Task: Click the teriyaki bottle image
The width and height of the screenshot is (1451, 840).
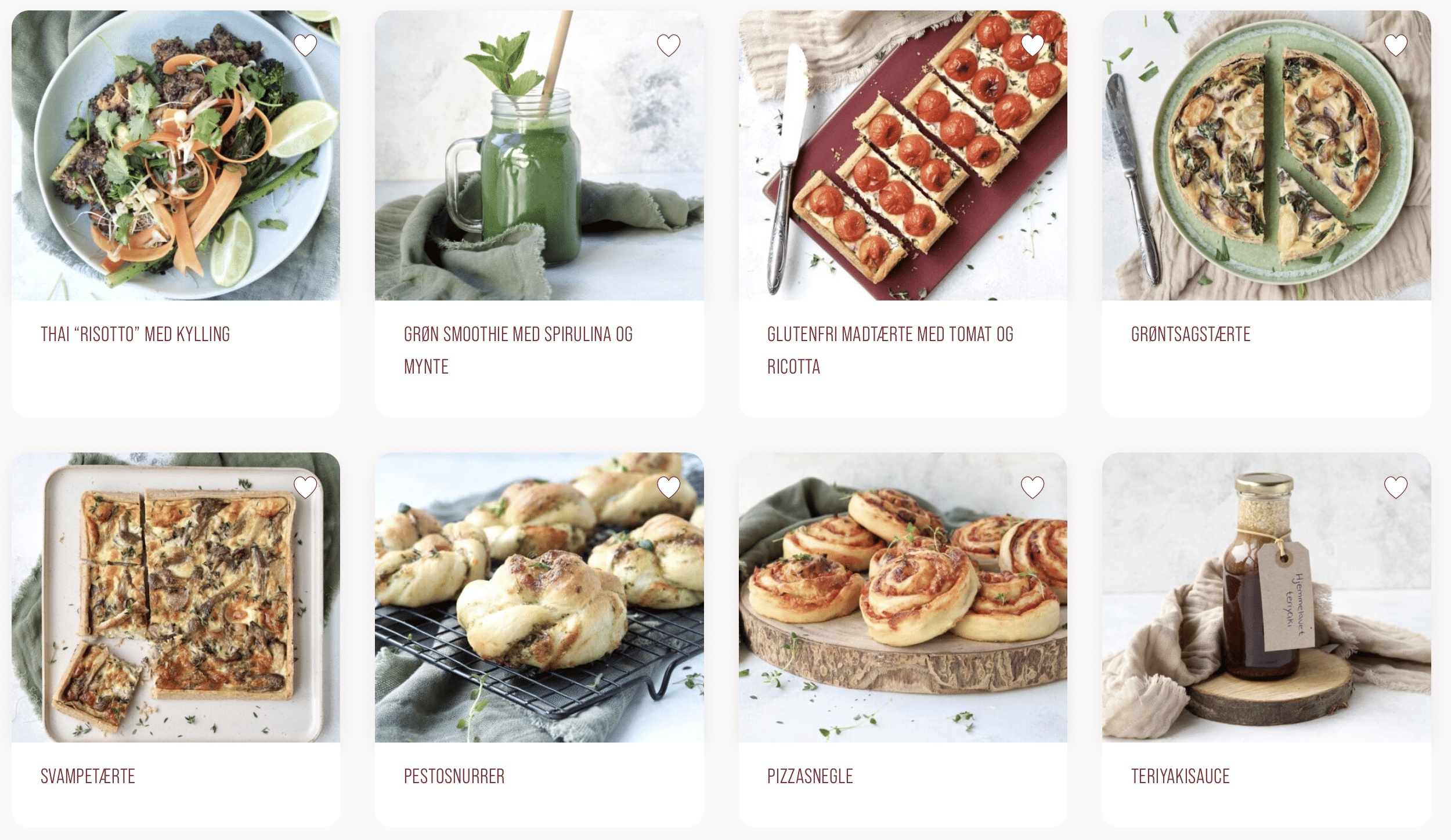Action: click(x=1266, y=598)
